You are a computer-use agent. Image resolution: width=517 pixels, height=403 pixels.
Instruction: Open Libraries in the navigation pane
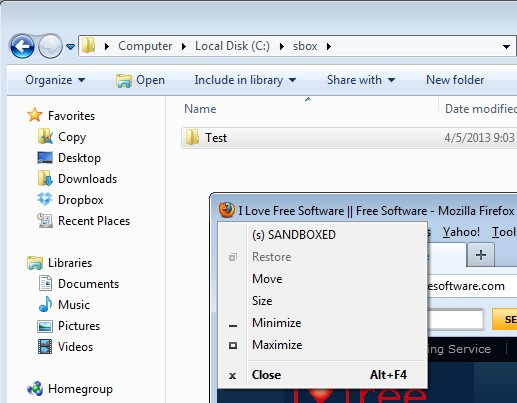70,263
